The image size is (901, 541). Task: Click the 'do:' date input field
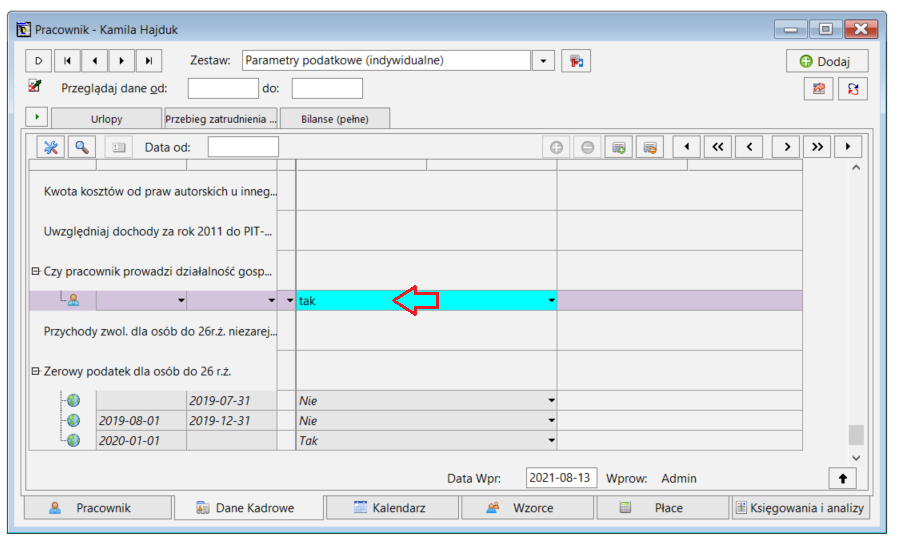pos(327,89)
